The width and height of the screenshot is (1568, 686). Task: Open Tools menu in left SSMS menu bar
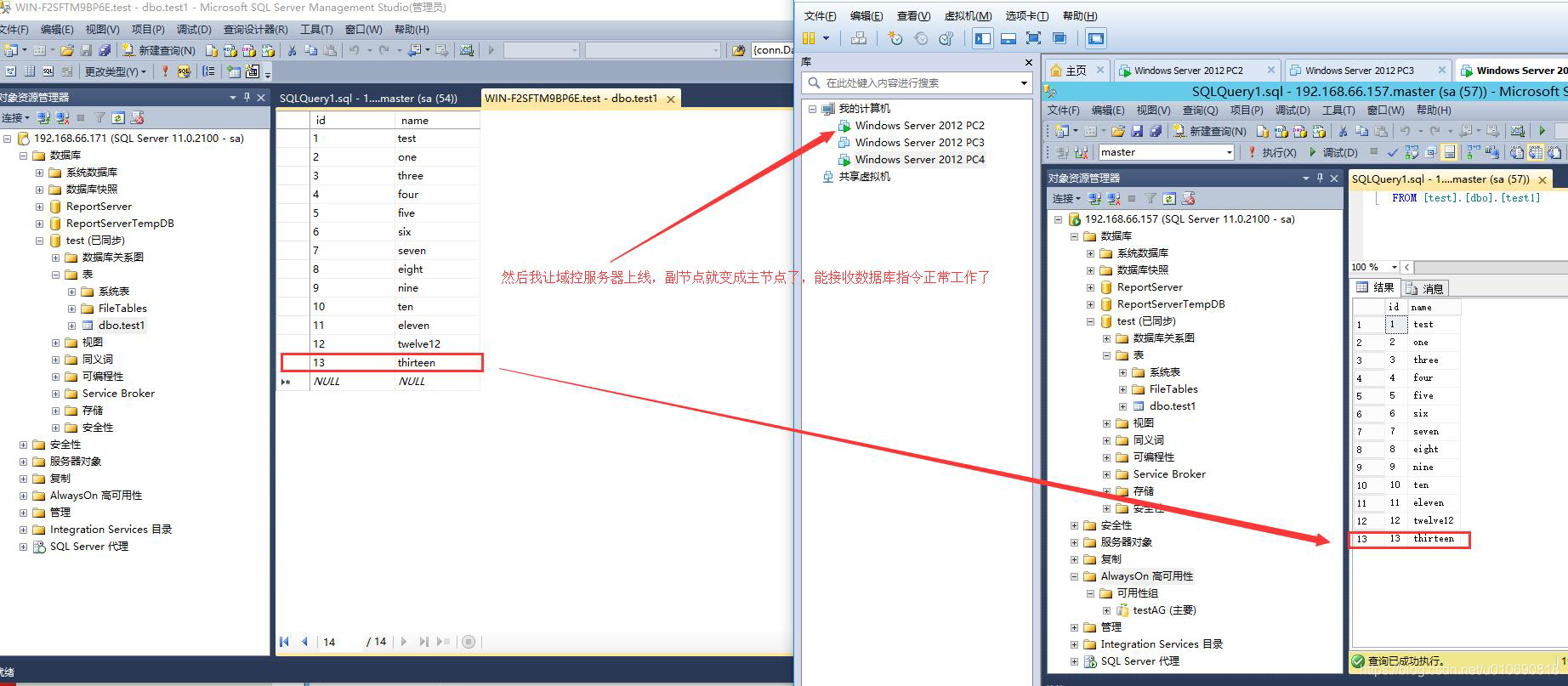[x=316, y=29]
